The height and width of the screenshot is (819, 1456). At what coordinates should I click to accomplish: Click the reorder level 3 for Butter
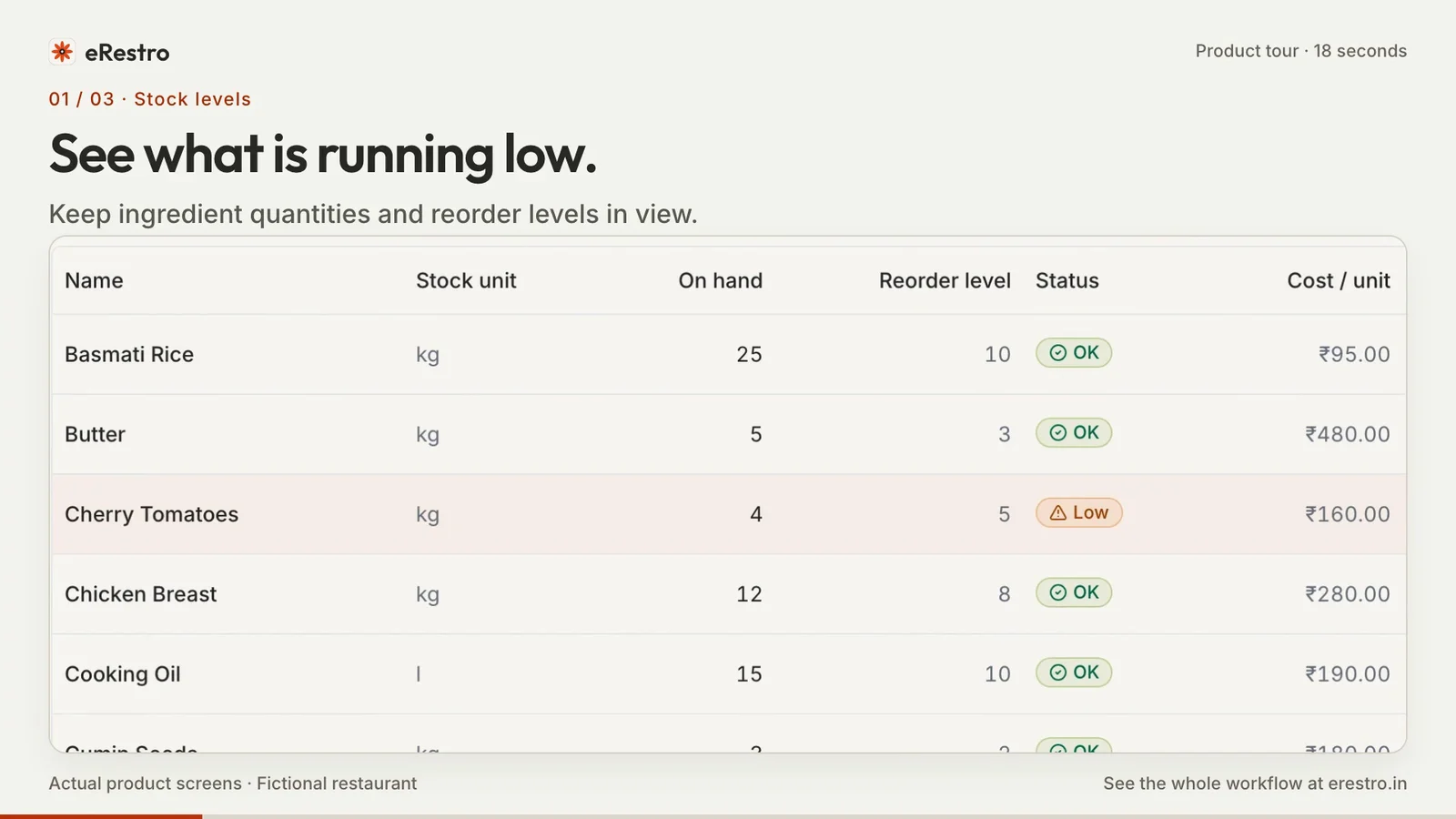pos(1005,435)
